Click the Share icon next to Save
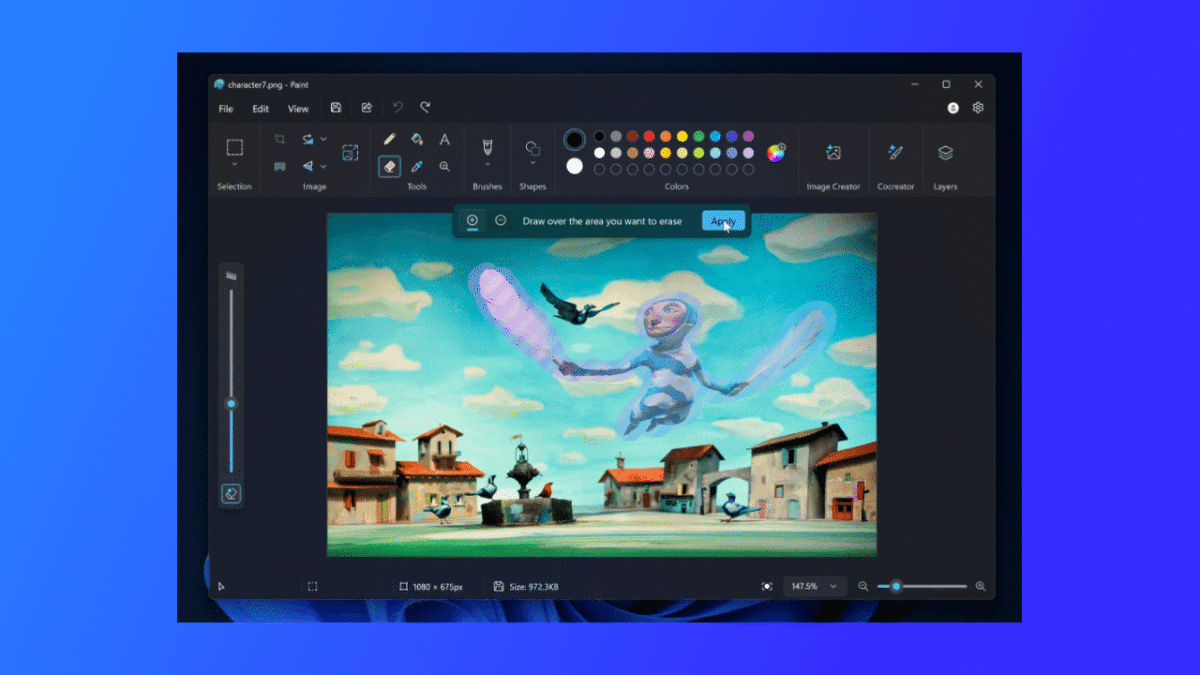The image size is (1200, 675). (367, 108)
